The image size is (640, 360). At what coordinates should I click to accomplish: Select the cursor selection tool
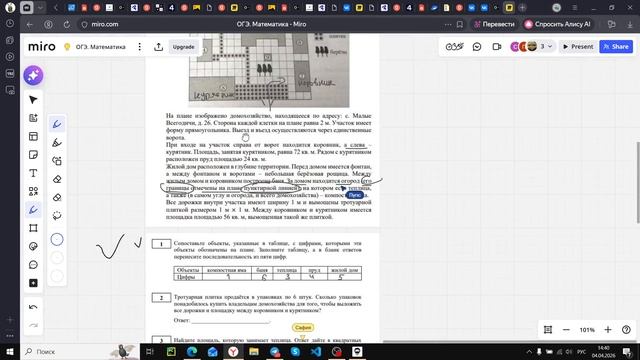33,100
